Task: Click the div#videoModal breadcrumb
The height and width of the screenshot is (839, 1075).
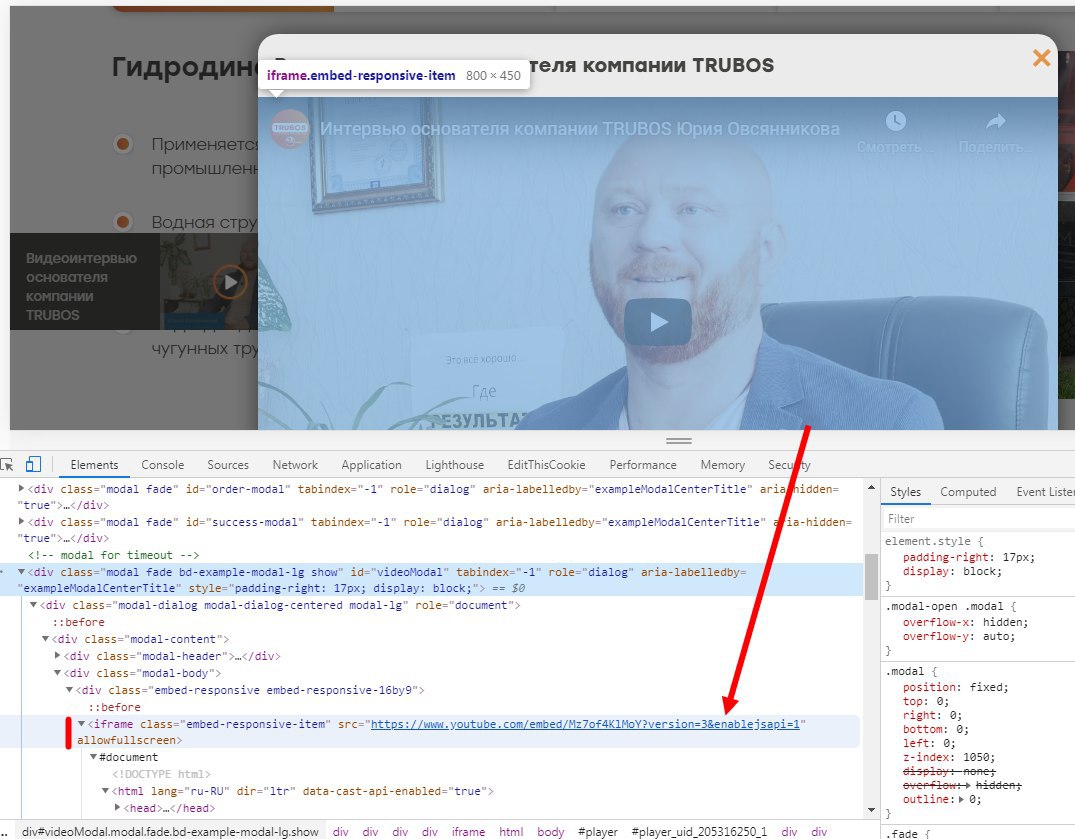Action: click(x=169, y=831)
